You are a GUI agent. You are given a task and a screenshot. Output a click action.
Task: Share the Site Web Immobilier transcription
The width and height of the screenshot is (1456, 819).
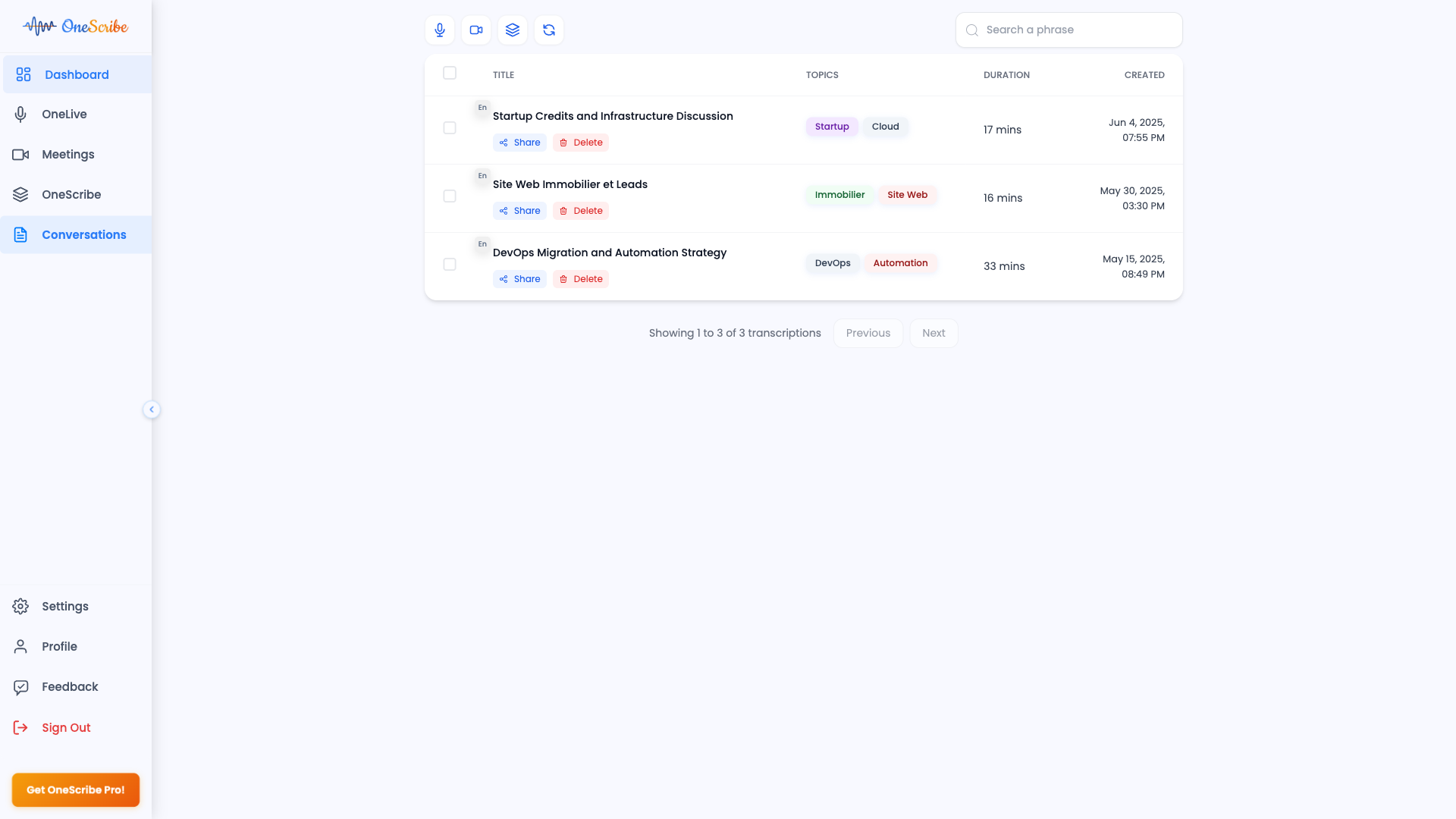point(520,211)
